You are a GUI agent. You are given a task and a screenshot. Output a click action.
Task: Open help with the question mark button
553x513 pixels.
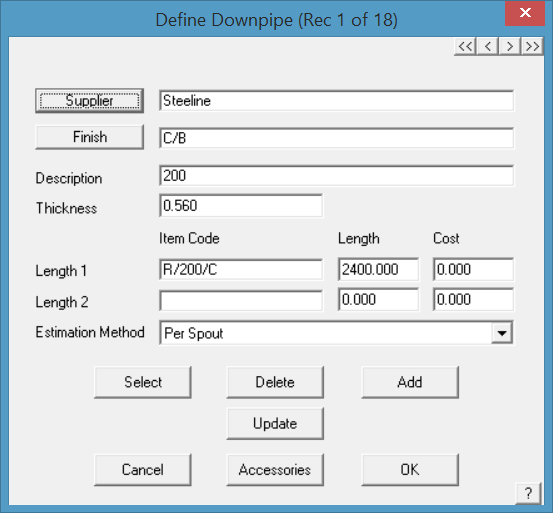pos(528,493)
